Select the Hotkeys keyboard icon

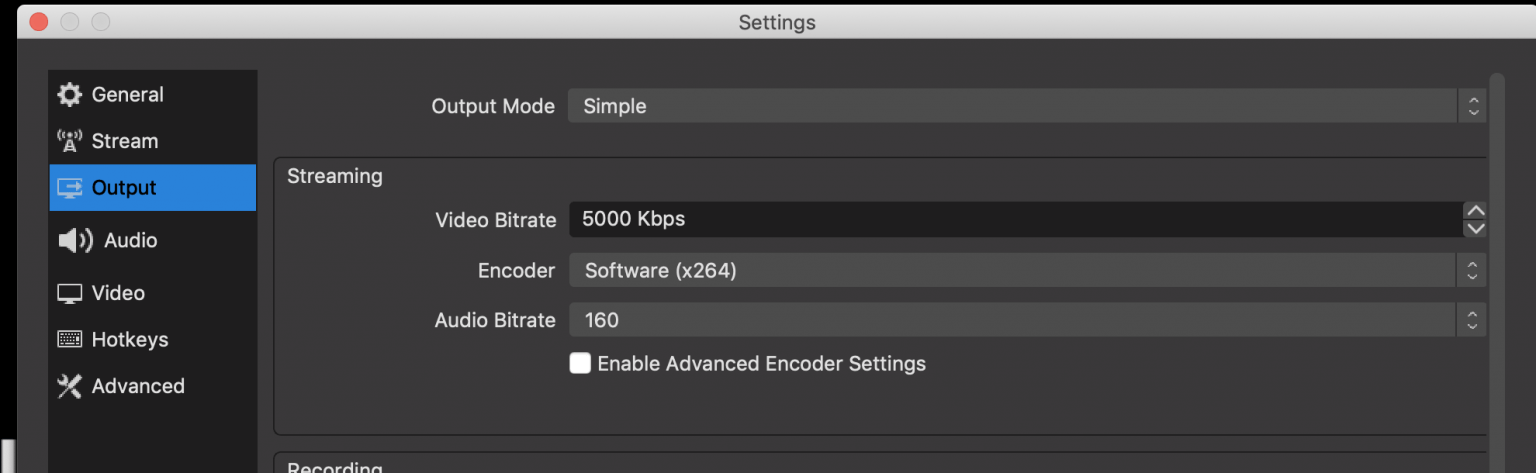click(69, 339)
